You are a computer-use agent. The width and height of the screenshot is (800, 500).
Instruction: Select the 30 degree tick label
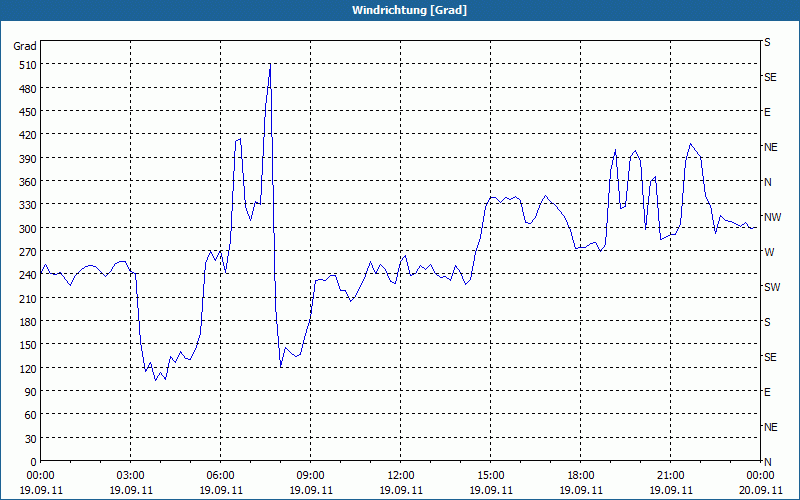31,439
